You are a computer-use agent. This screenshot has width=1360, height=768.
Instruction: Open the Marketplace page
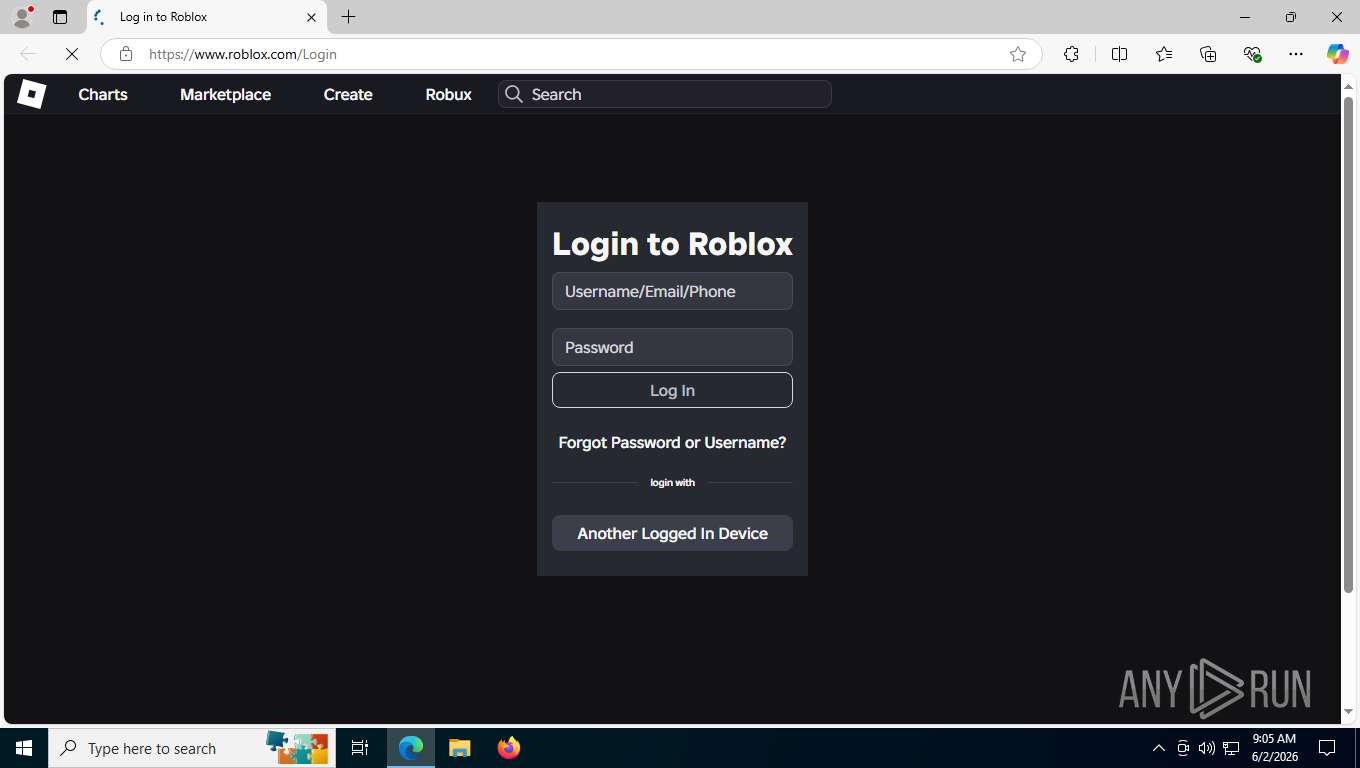coord(225,94)
